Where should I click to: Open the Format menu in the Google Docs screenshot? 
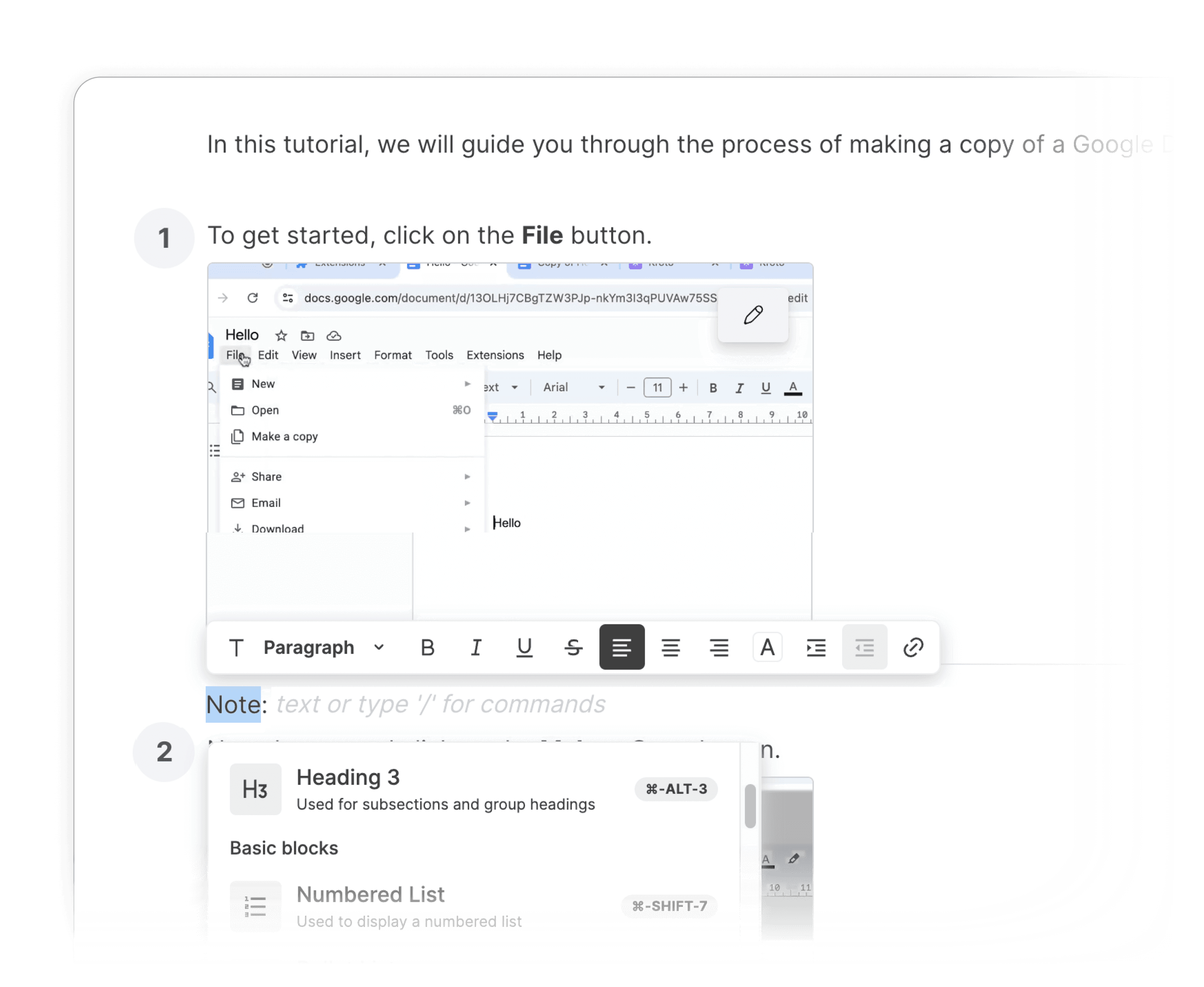click(x=393, y=355)
